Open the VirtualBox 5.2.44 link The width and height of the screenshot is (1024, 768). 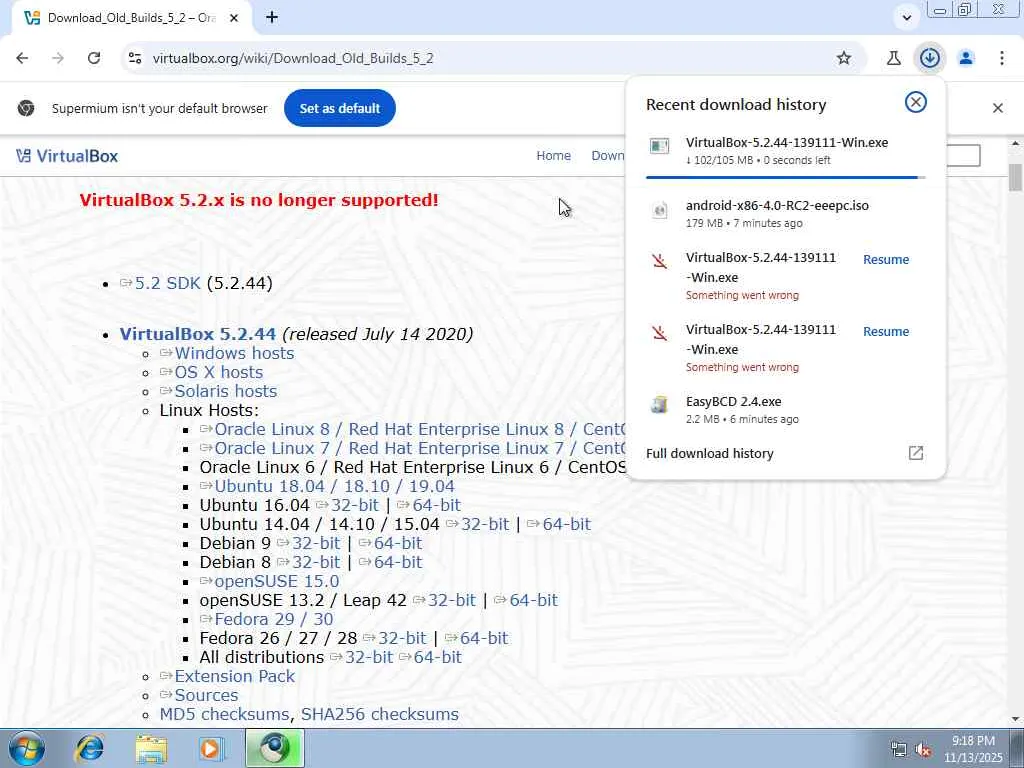tap(197, 334)
